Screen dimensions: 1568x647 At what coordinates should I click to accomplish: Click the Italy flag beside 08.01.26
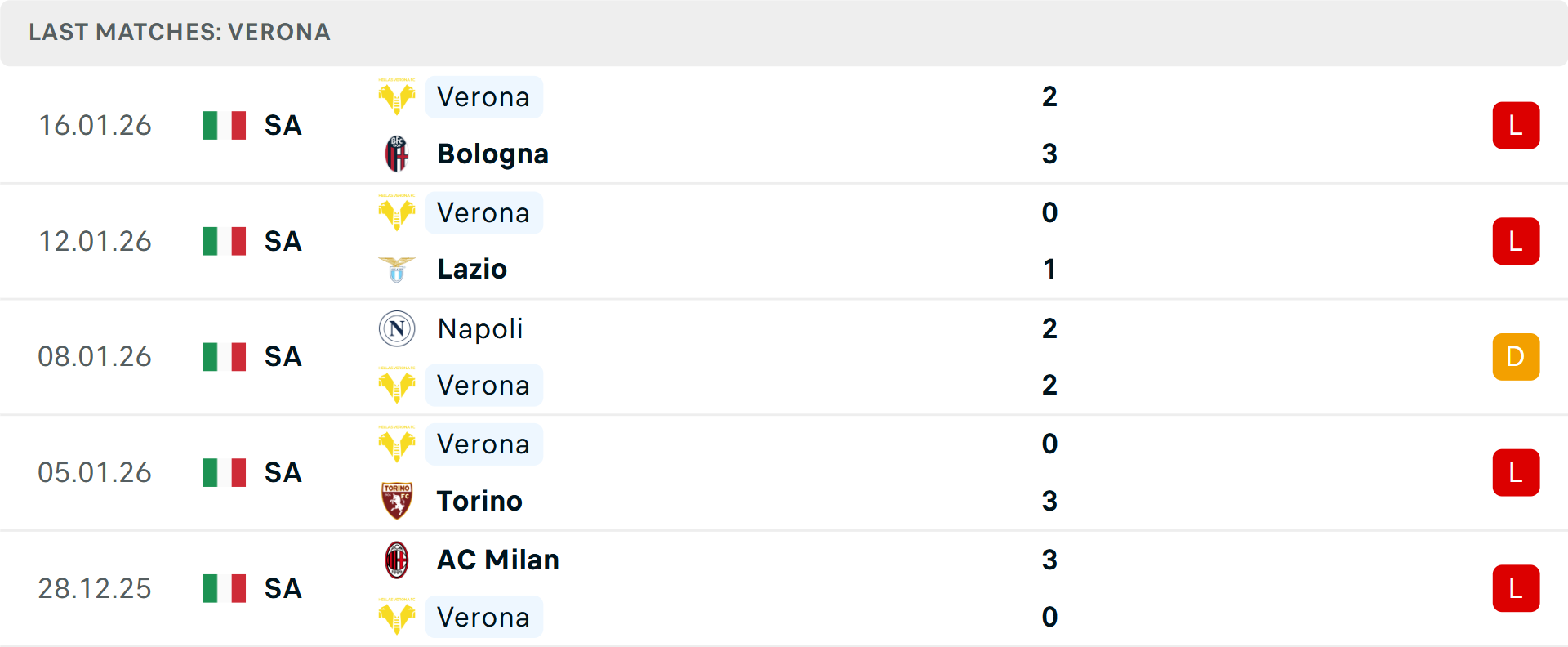point(225,357)
